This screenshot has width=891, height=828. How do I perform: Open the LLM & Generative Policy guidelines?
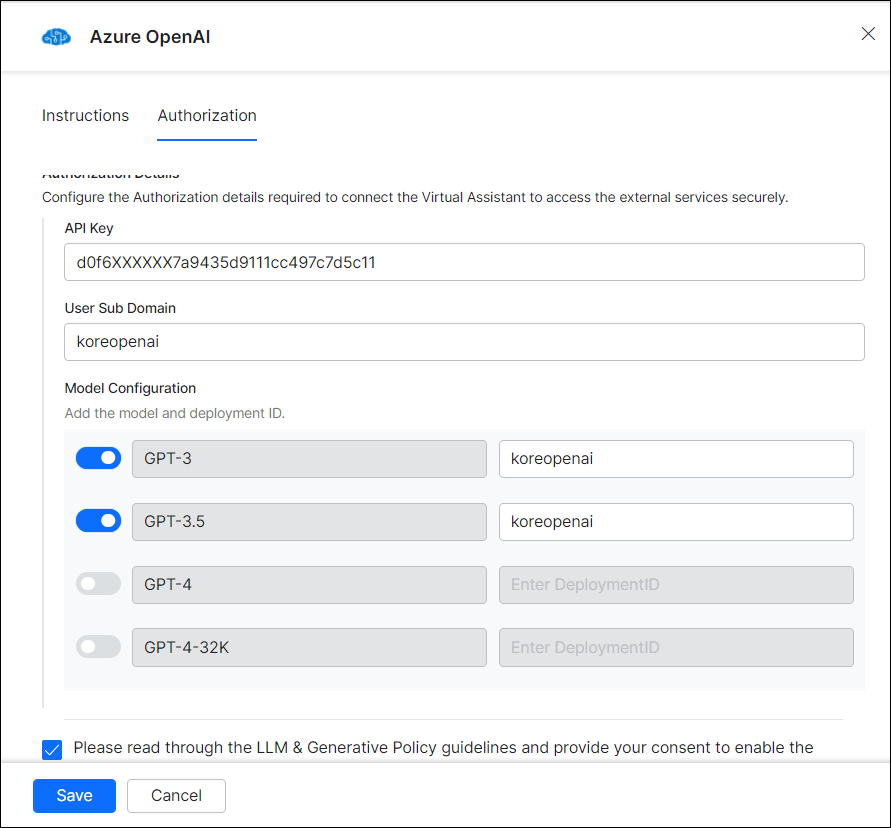click(x=362, y=747)
